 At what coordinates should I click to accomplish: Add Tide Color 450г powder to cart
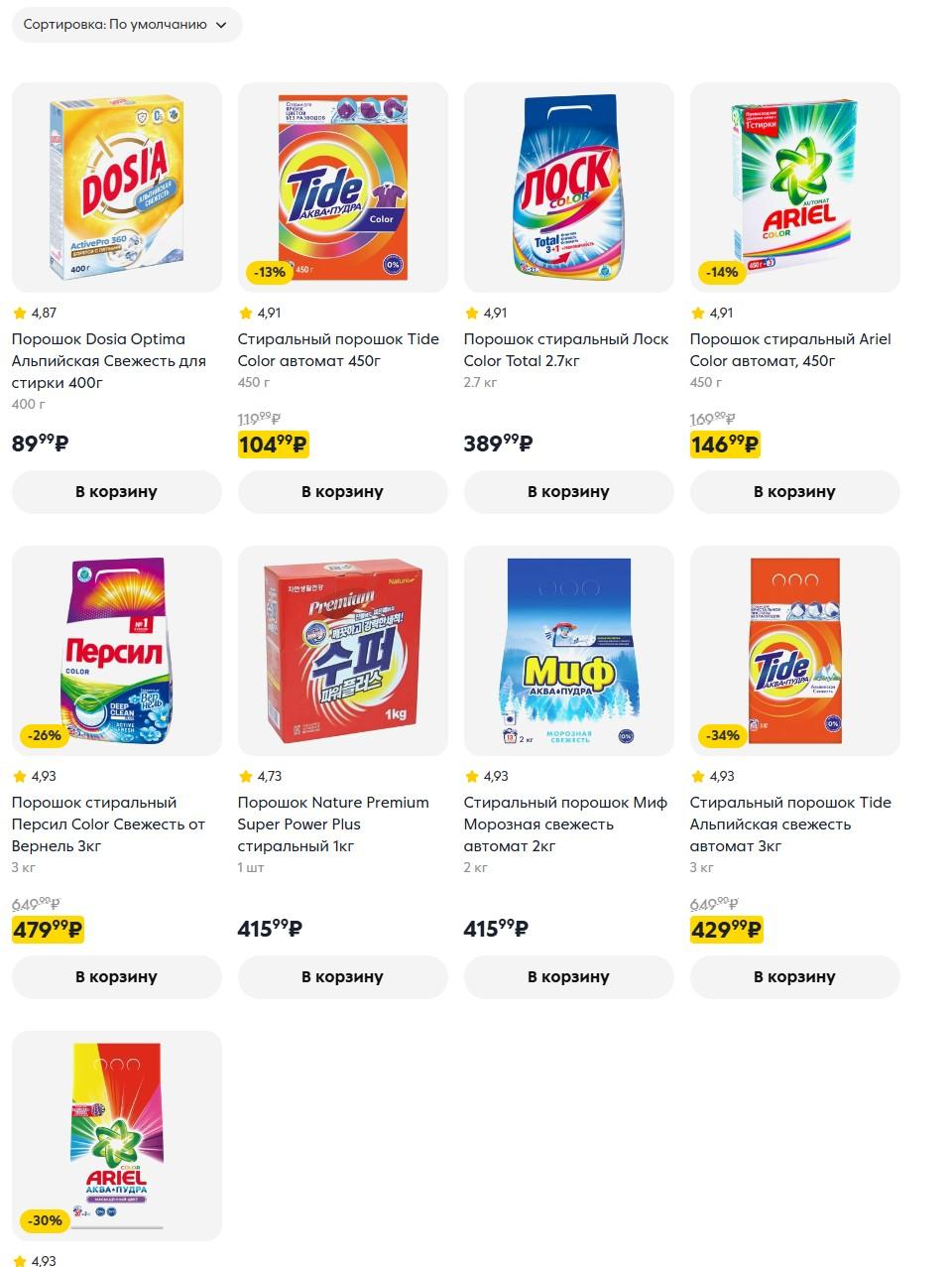(x=342, y=492)
